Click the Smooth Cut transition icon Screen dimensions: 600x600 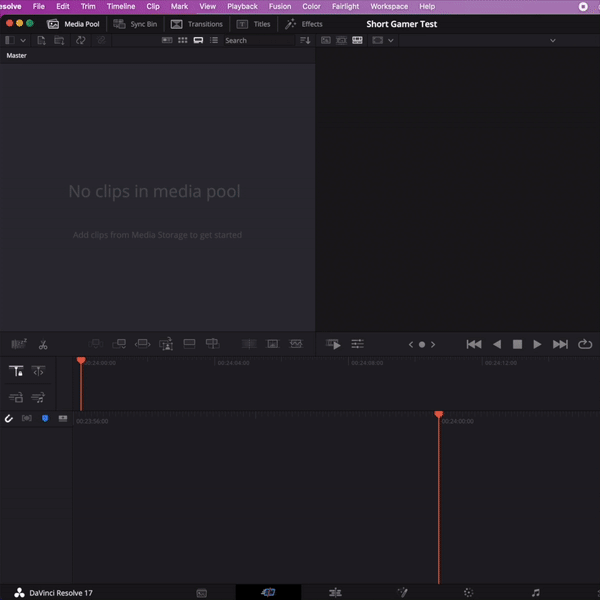pyautogui.click(x=296, y=344)
